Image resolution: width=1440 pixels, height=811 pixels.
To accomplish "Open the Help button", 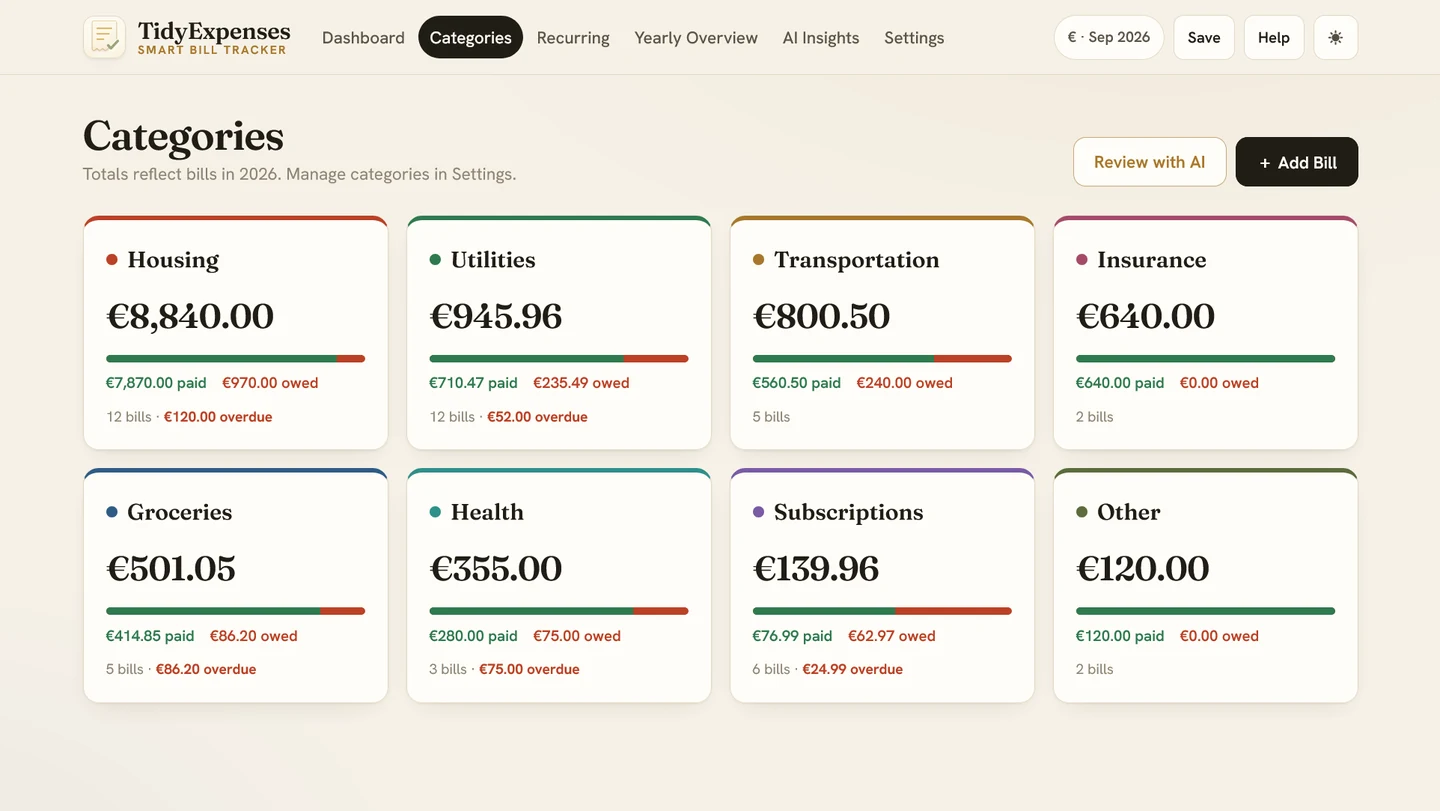I will [1274, 37].
